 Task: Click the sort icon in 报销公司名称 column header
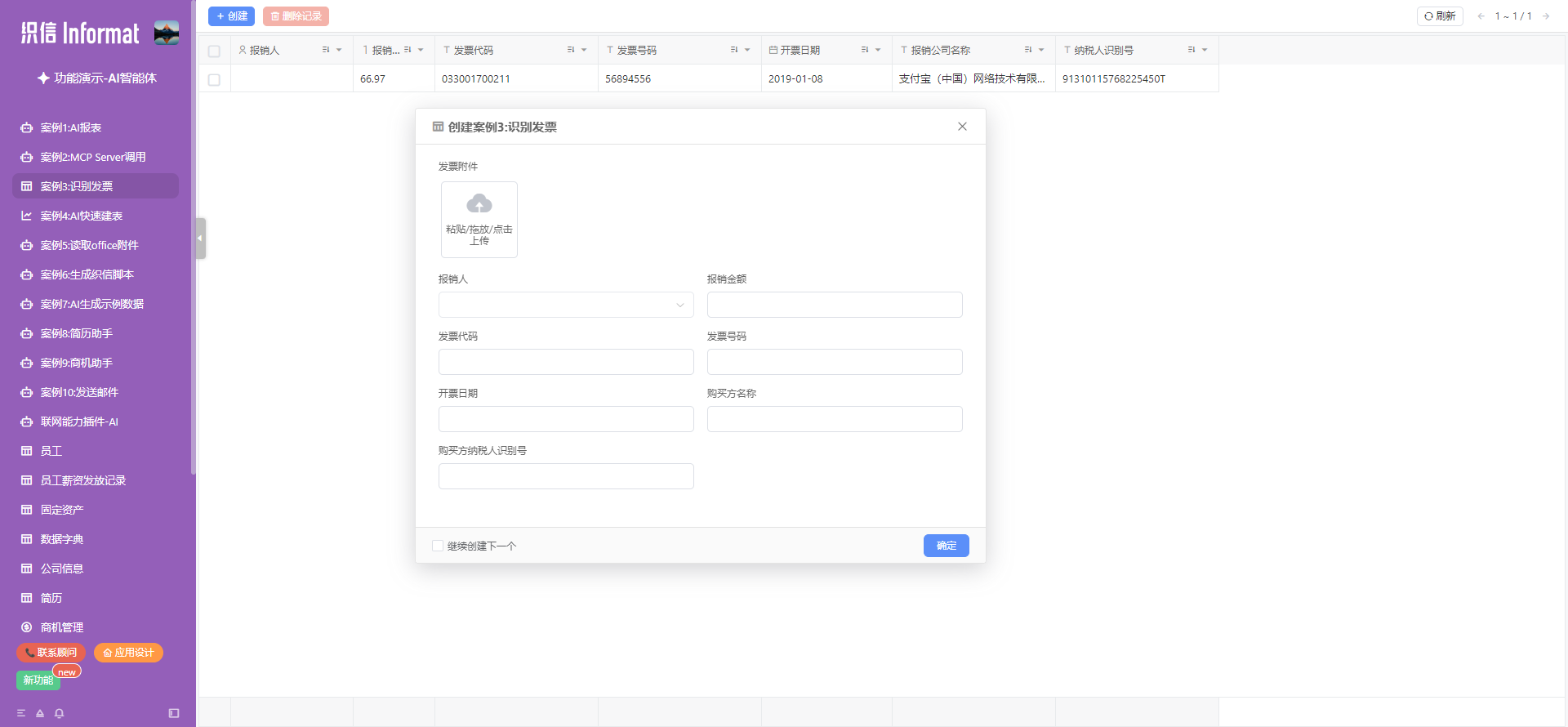pyautogui.click(x=1028, y=50)
